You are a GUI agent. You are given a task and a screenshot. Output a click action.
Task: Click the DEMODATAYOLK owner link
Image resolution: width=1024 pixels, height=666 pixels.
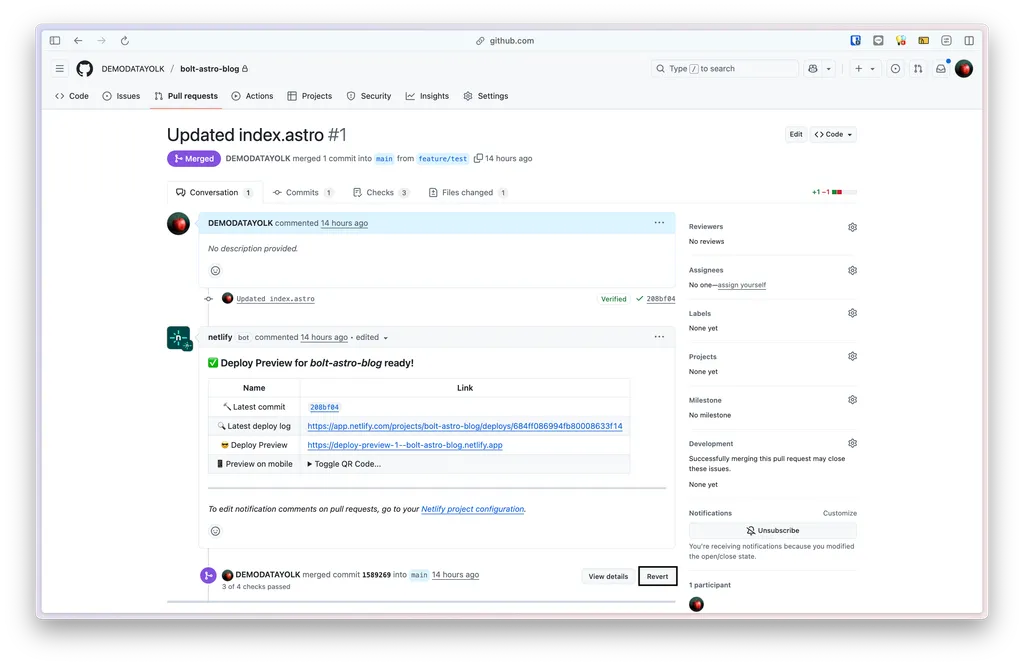click(133, 69)
